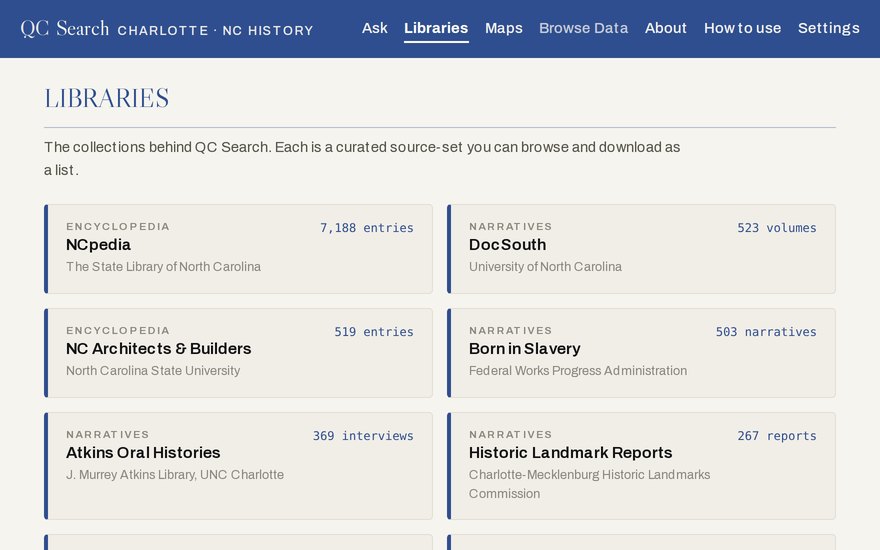
Task: Click the Narratives label above Born in Slavery
Action: (510, 330)
